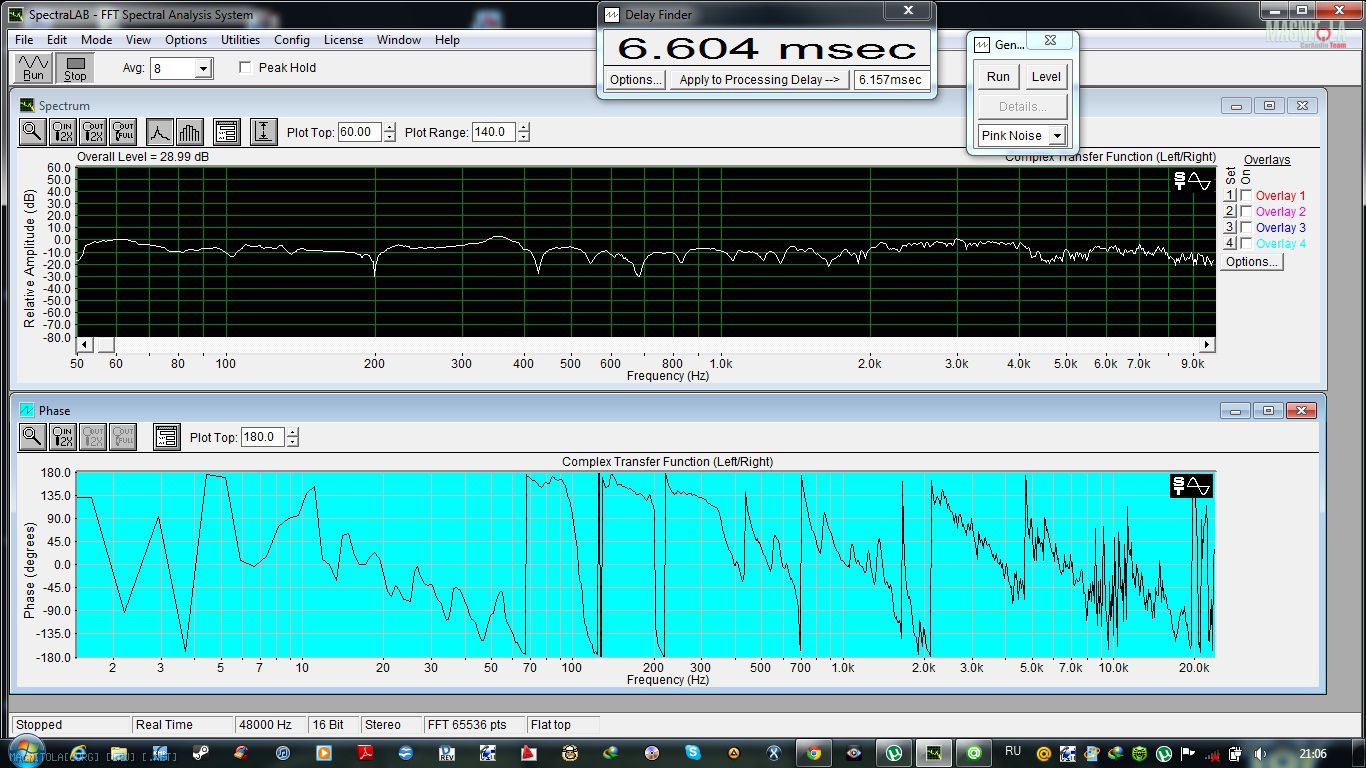Increase Phase Plot Top with up arrow

[x=292, y=432]
